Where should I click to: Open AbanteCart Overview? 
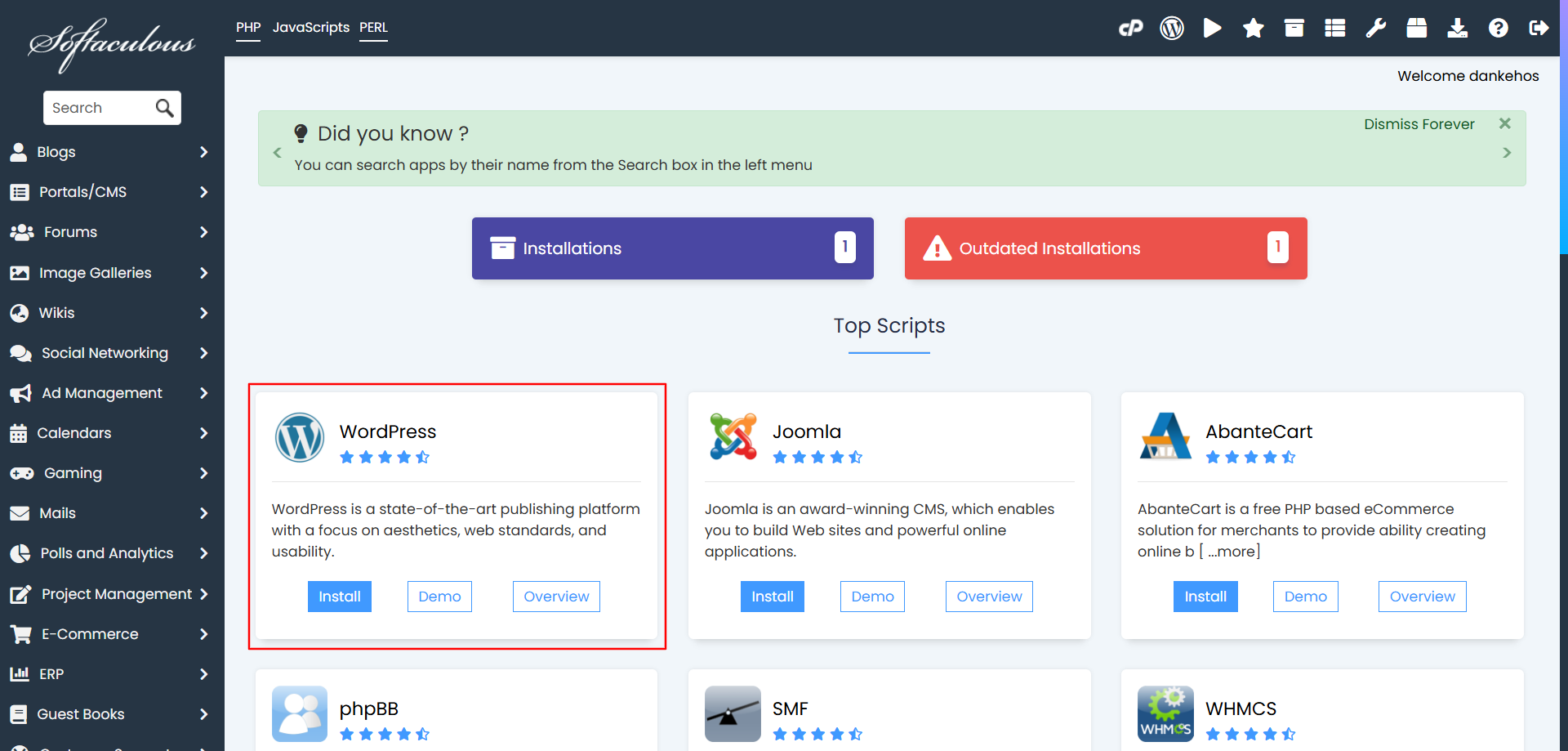[x=1422, y=597]
